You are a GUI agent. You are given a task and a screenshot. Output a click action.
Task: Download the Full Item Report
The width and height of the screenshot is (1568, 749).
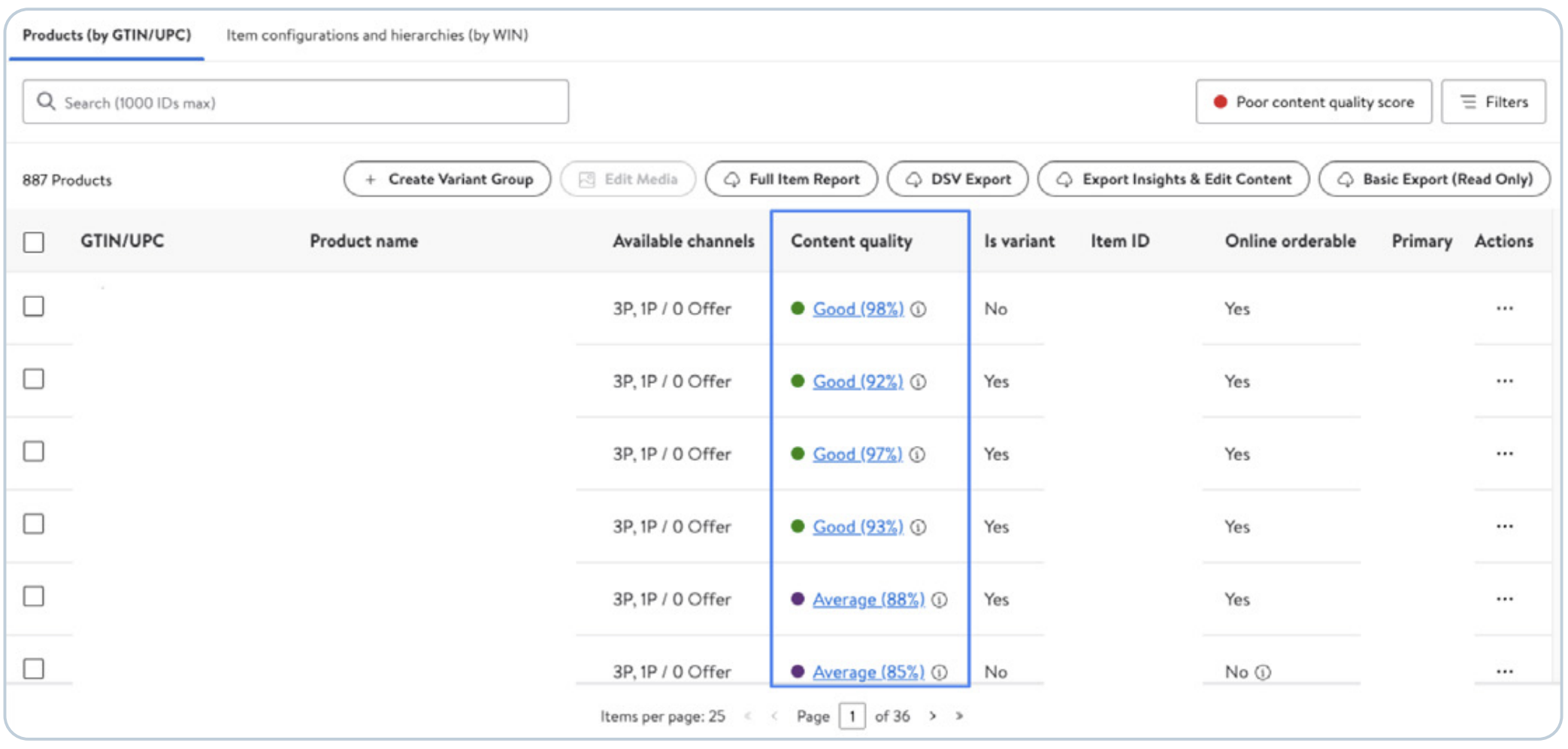click(x=792, y=179)
